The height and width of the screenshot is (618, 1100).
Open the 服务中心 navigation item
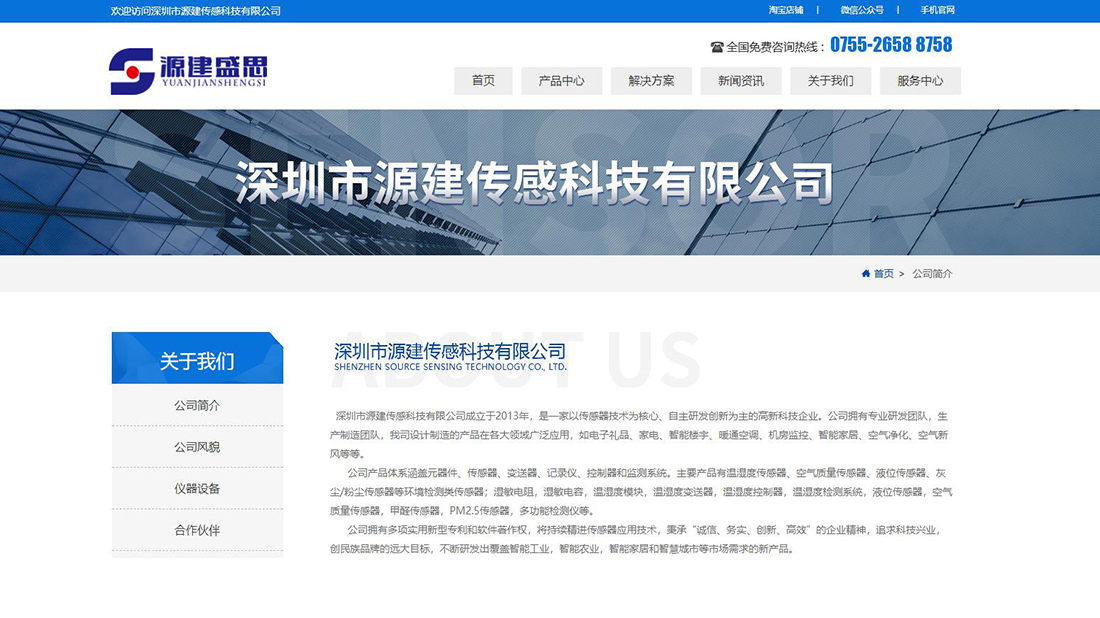tap(920, 81)
